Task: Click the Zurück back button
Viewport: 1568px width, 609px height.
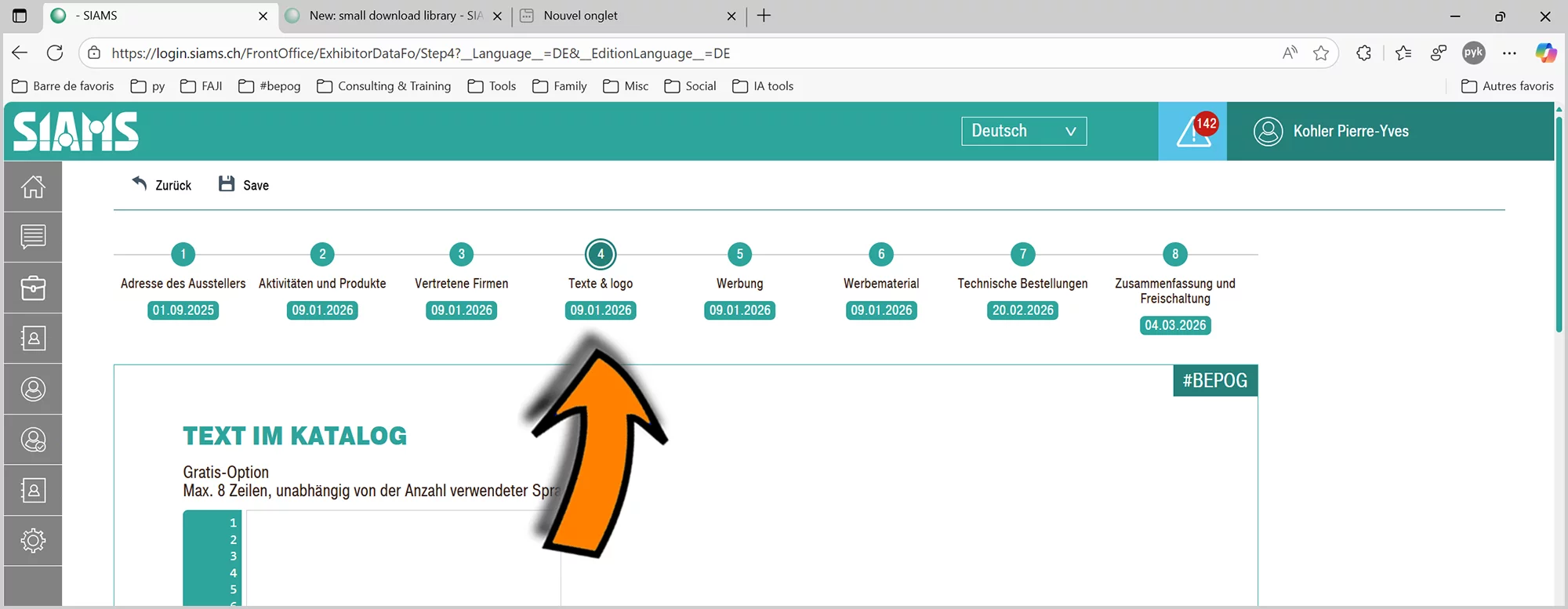Action: click(x=162, y=185)
